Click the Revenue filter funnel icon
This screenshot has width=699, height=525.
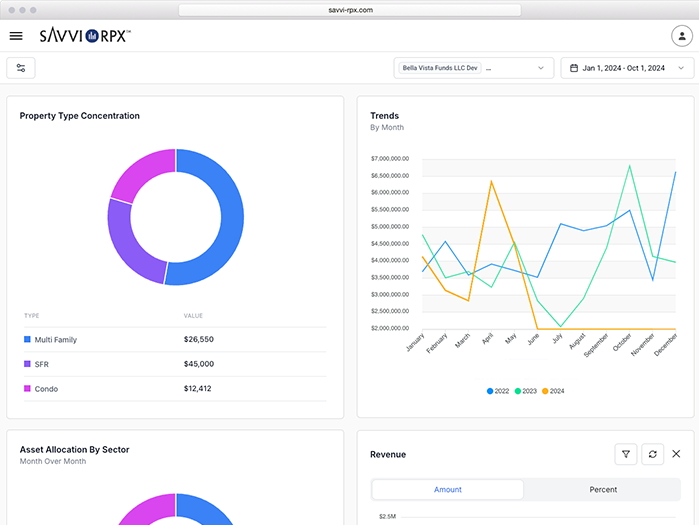625,454
